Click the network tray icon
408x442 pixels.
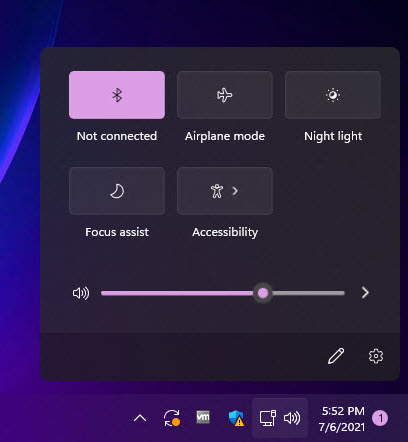click(x=268, y=418)
